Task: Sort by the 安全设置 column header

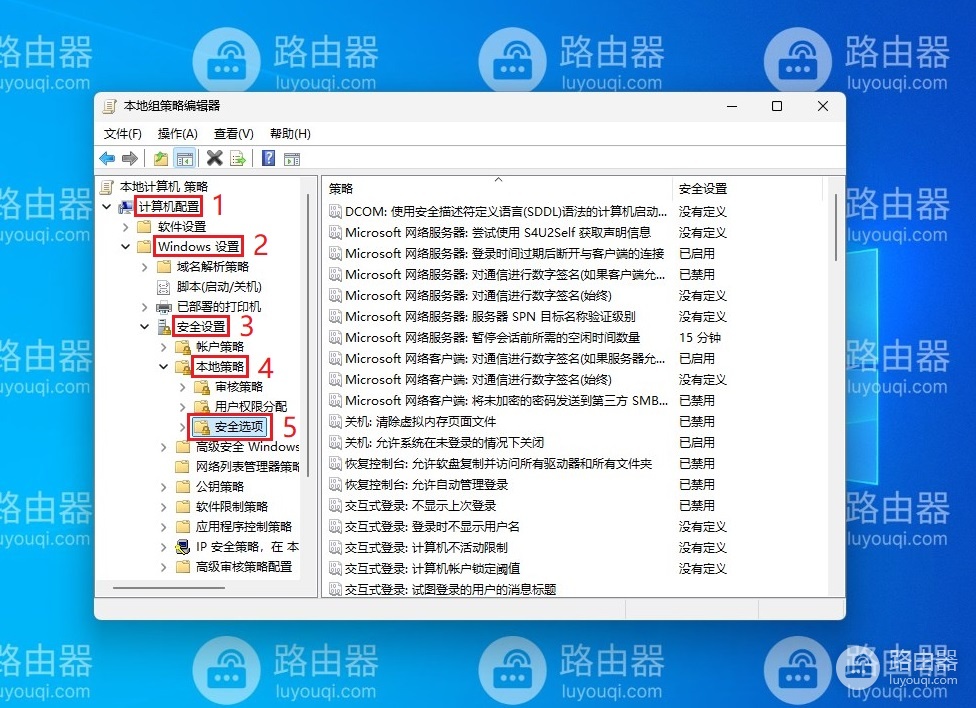Action: tap(748, 188)
